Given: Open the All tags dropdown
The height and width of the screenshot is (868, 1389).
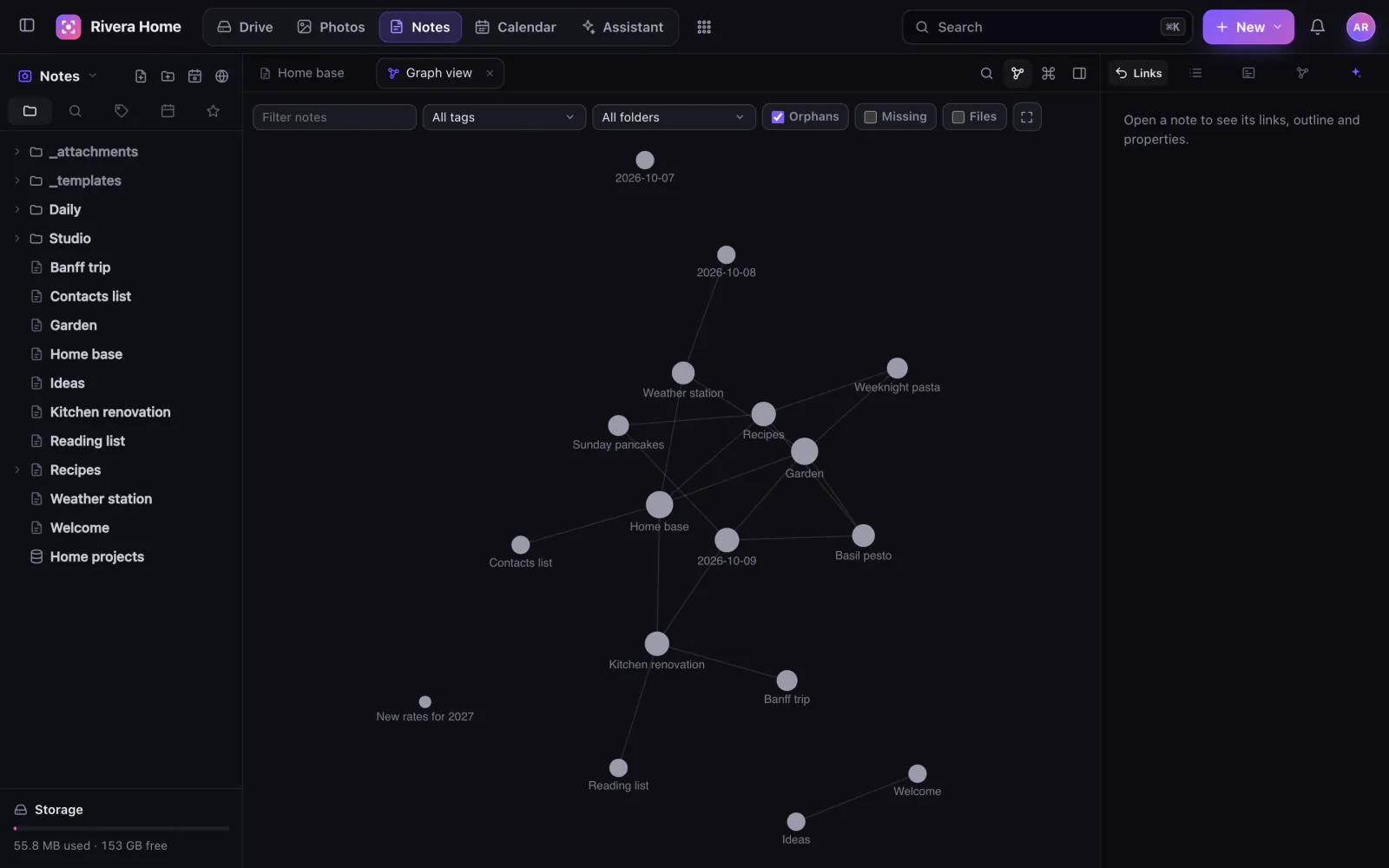Looking at the screenshot, I should click(504, 118).
